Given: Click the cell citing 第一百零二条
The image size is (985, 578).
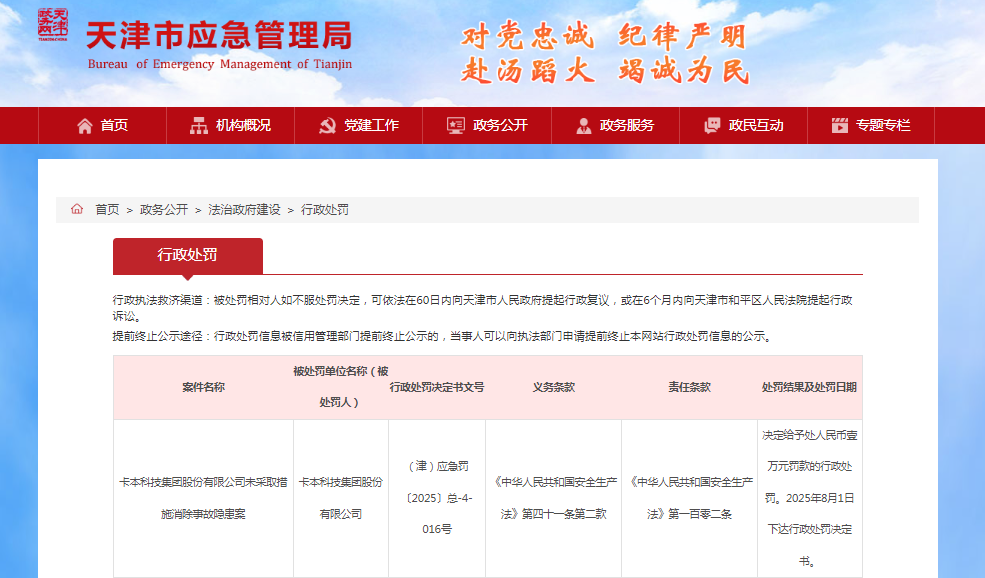Looking at the screenshot, I should (689, 498).
